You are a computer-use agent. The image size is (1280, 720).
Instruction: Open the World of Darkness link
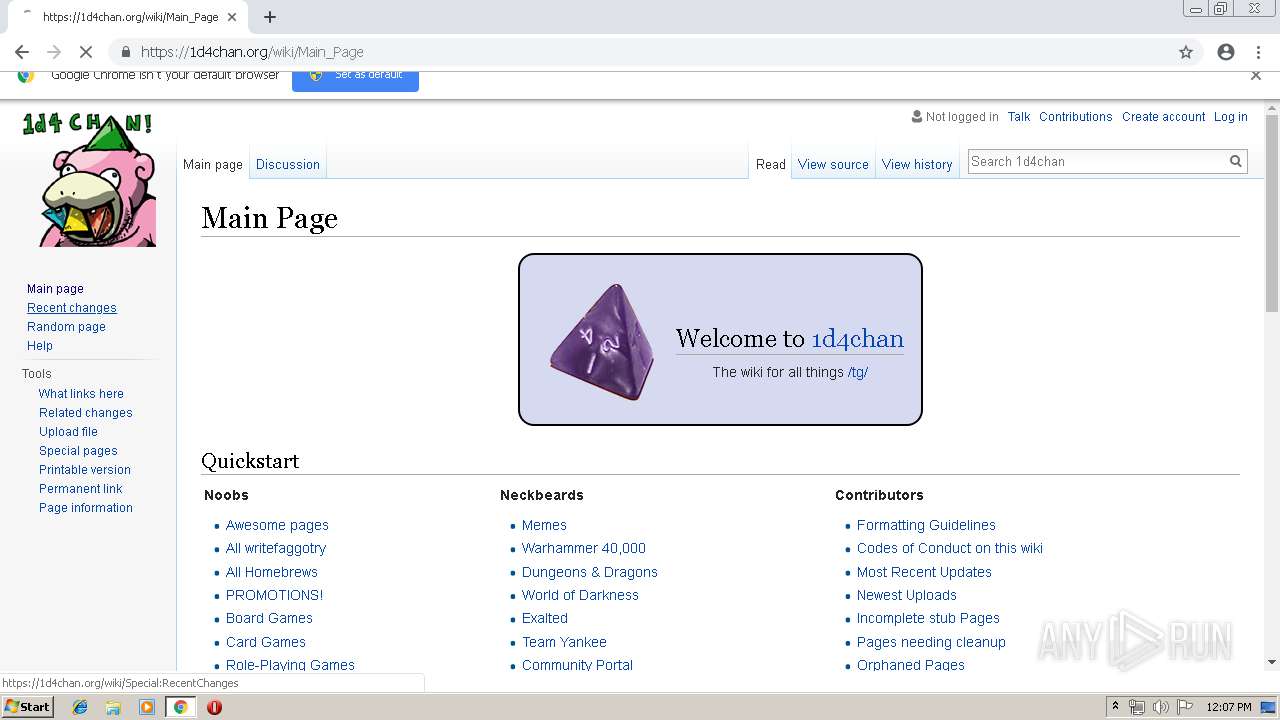pyautogui.click(x=580, y=595)
